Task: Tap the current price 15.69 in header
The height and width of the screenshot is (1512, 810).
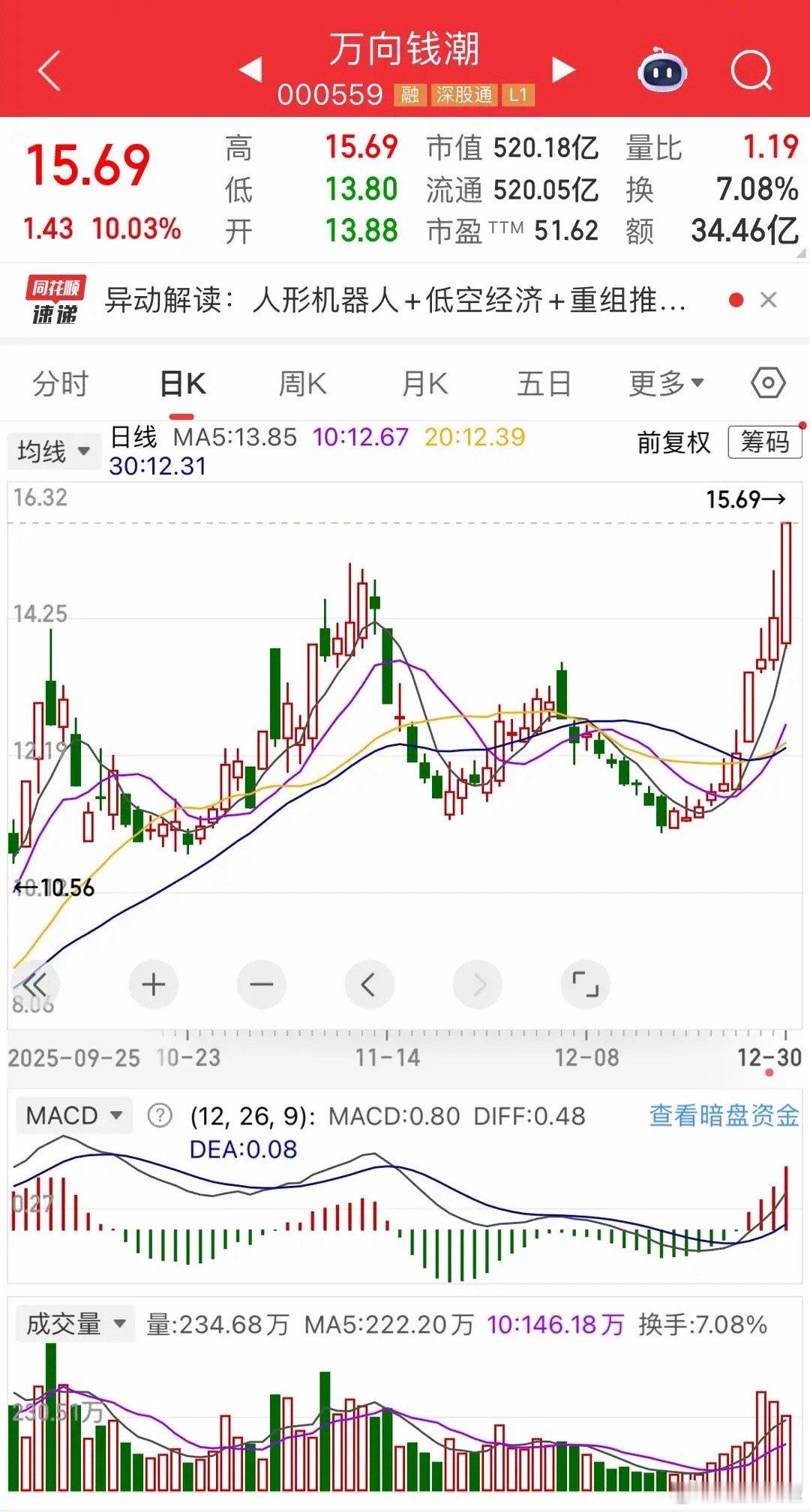Action: [x=88, y=165]
